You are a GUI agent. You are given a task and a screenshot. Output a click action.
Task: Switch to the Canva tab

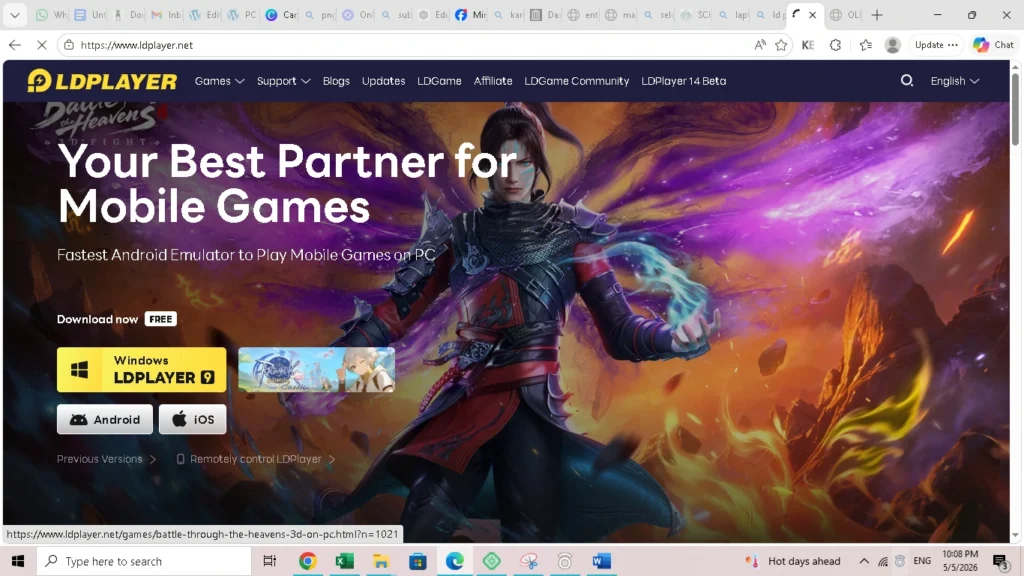click(x=281, y=14)
